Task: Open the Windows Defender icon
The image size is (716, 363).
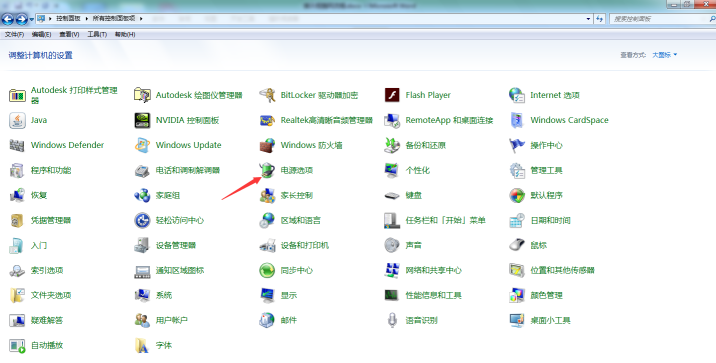Action: coord(17,146)
